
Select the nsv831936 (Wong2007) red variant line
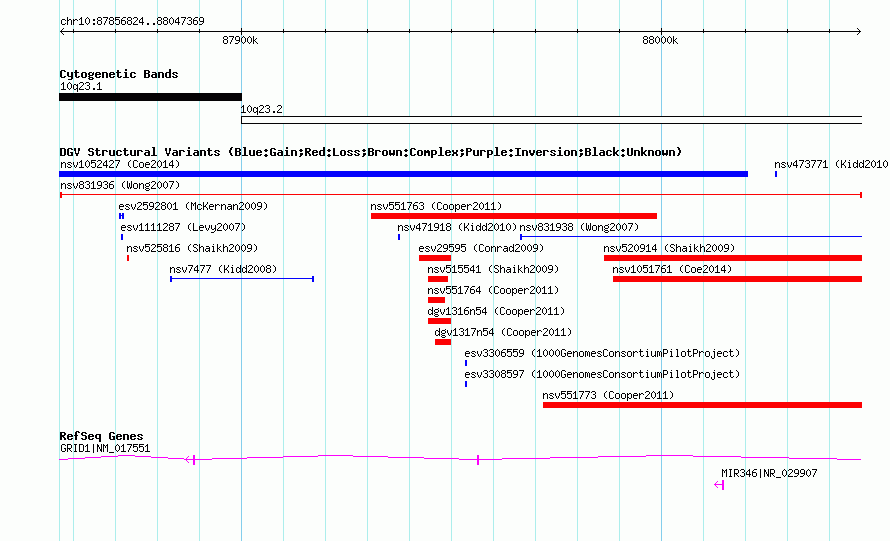[461, 195]
